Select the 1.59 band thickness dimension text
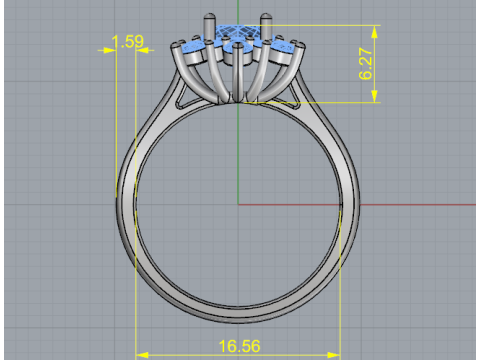 [x=127, y=42]
